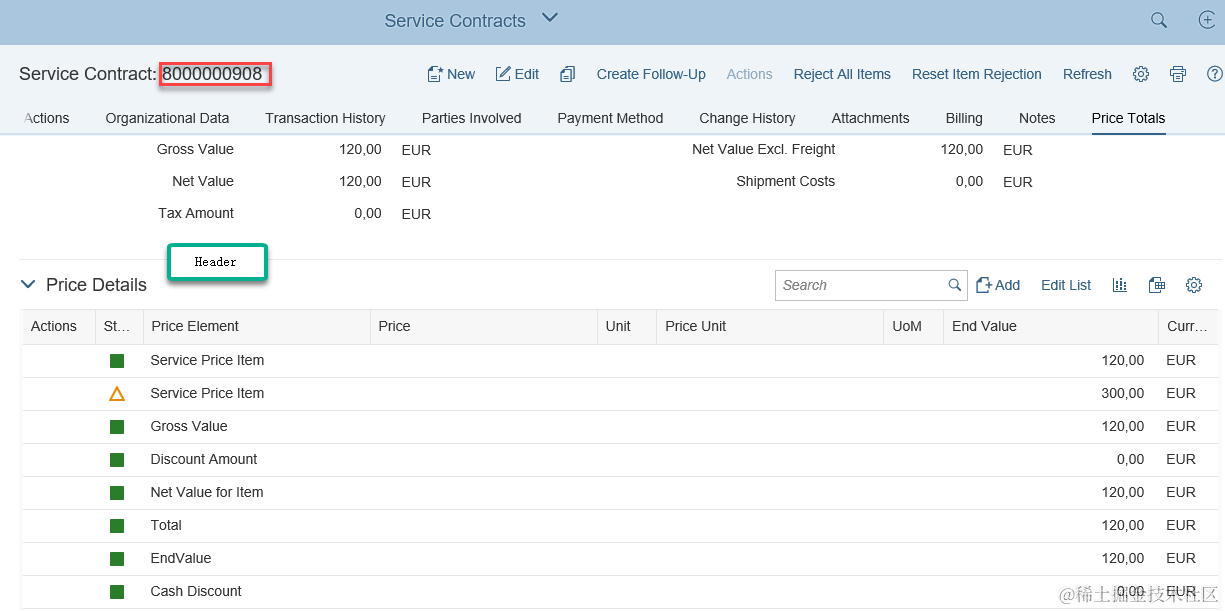Click green status icon of Total row
The image size is (1225, 611).
117,526
